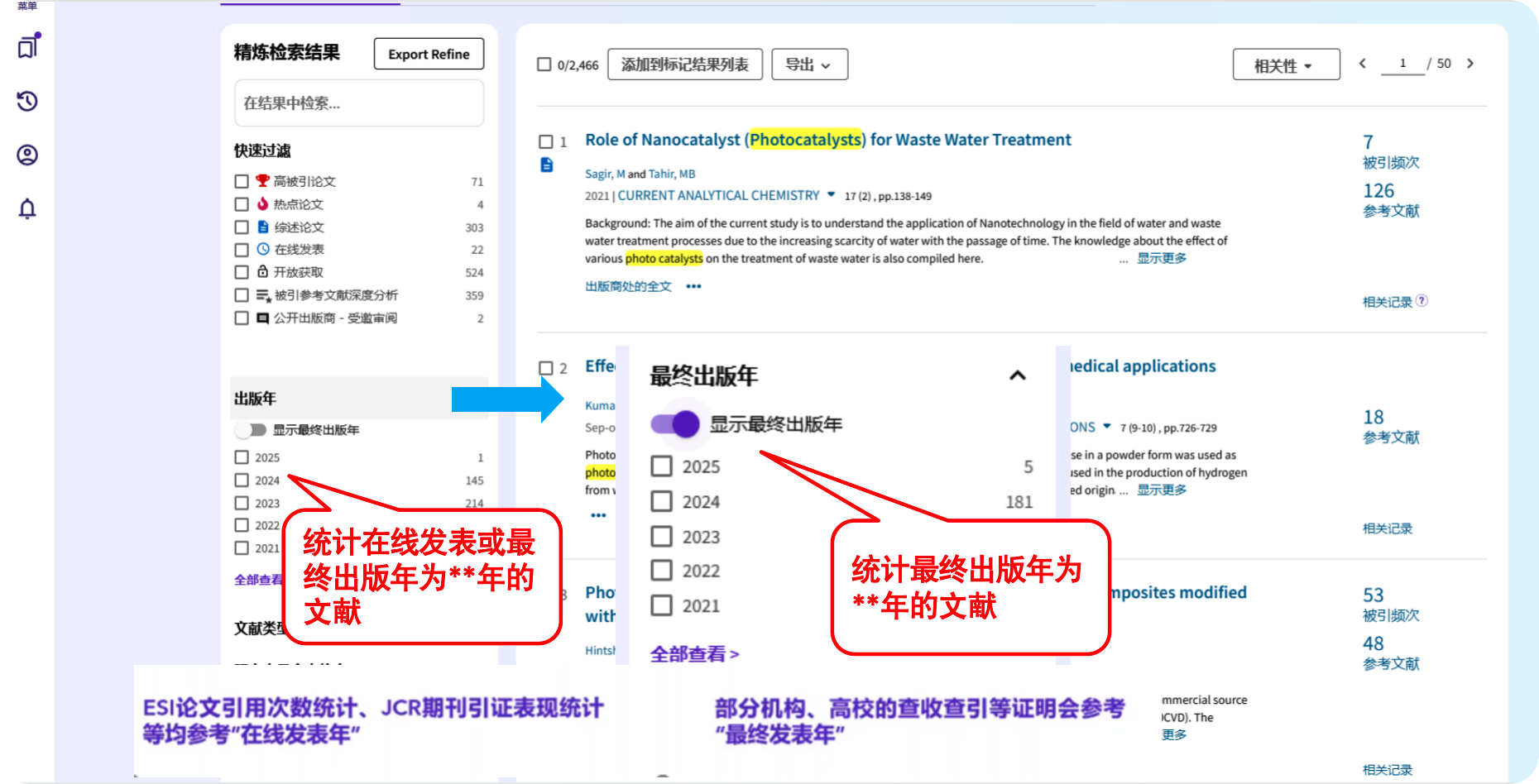Go to the next results page arrow
1539x784 pixels.
tap(1470, 64)
